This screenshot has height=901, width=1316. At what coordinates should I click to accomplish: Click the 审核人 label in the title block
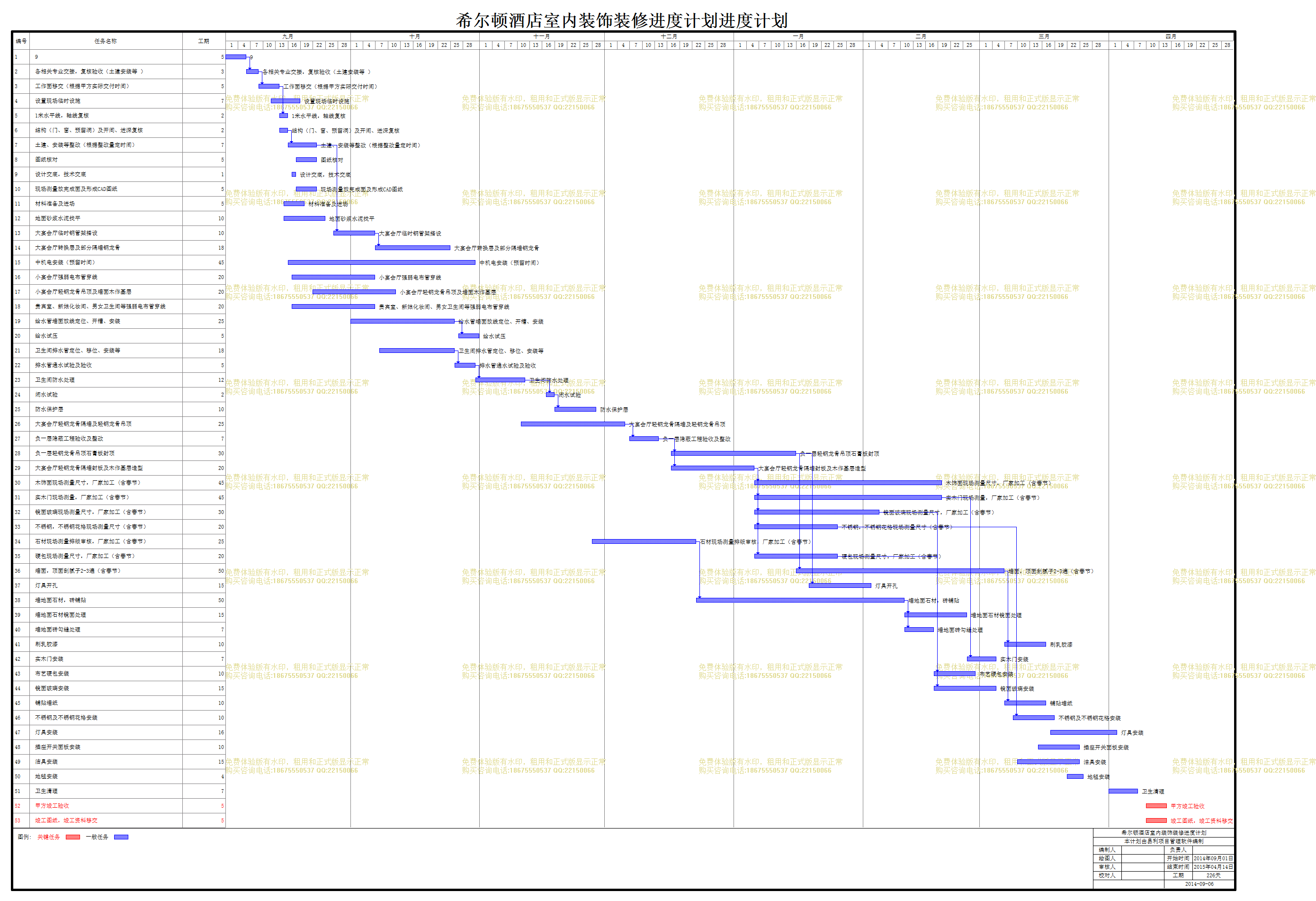(x=1107, y=867)
